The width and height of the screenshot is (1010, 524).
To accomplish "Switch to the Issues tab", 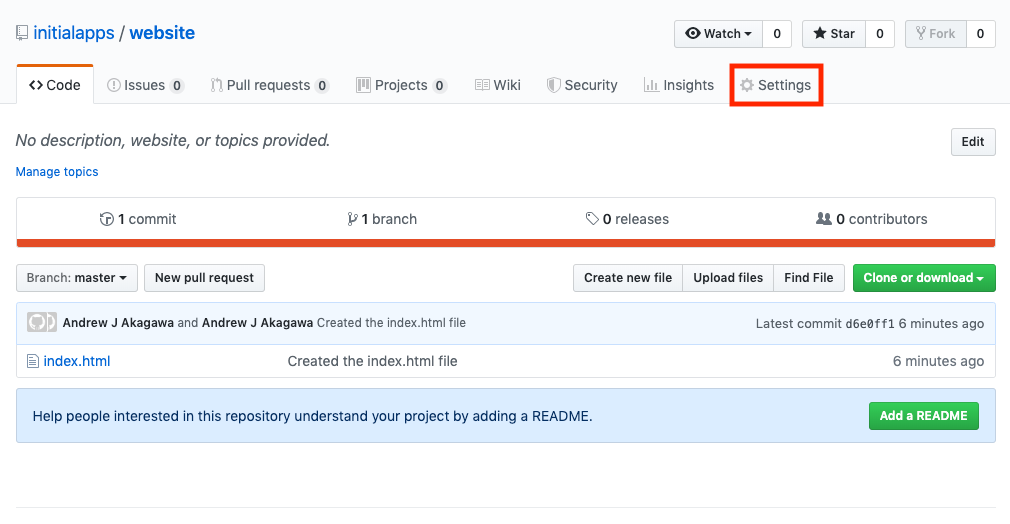I will [x=146, y=85].
